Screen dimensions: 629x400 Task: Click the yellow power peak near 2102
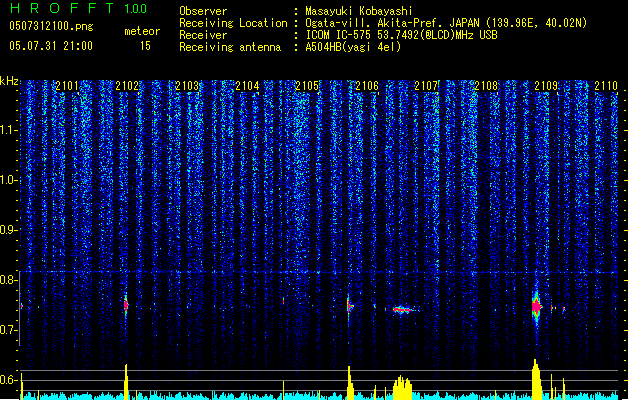[126, 382]
